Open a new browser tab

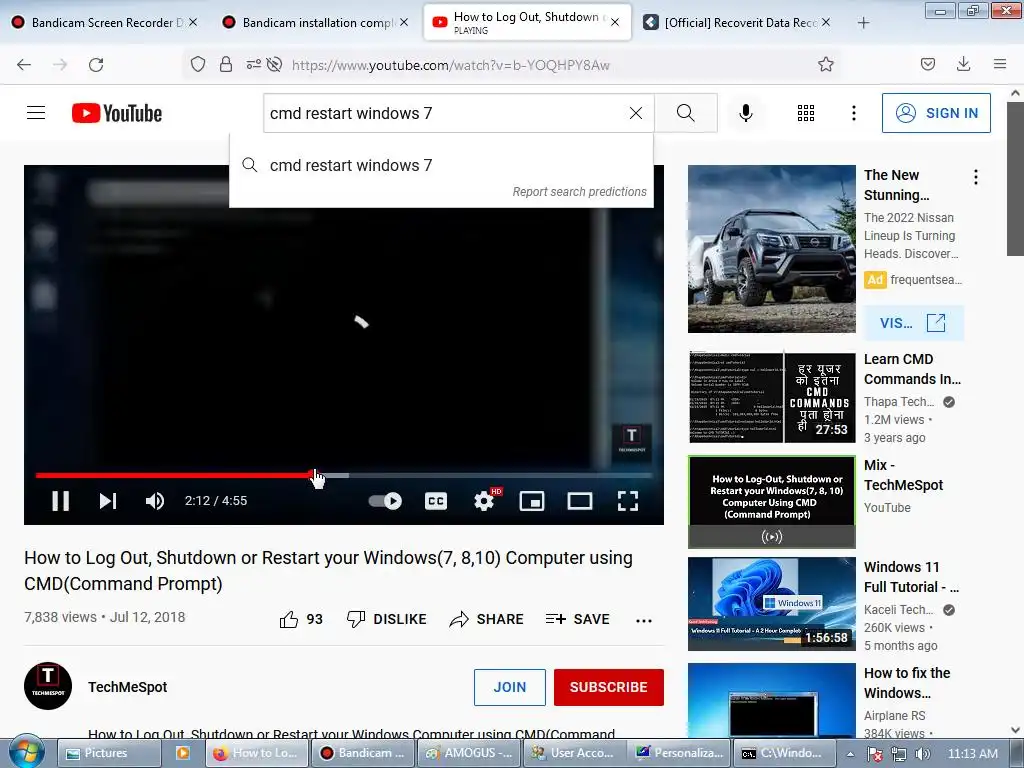863,23
